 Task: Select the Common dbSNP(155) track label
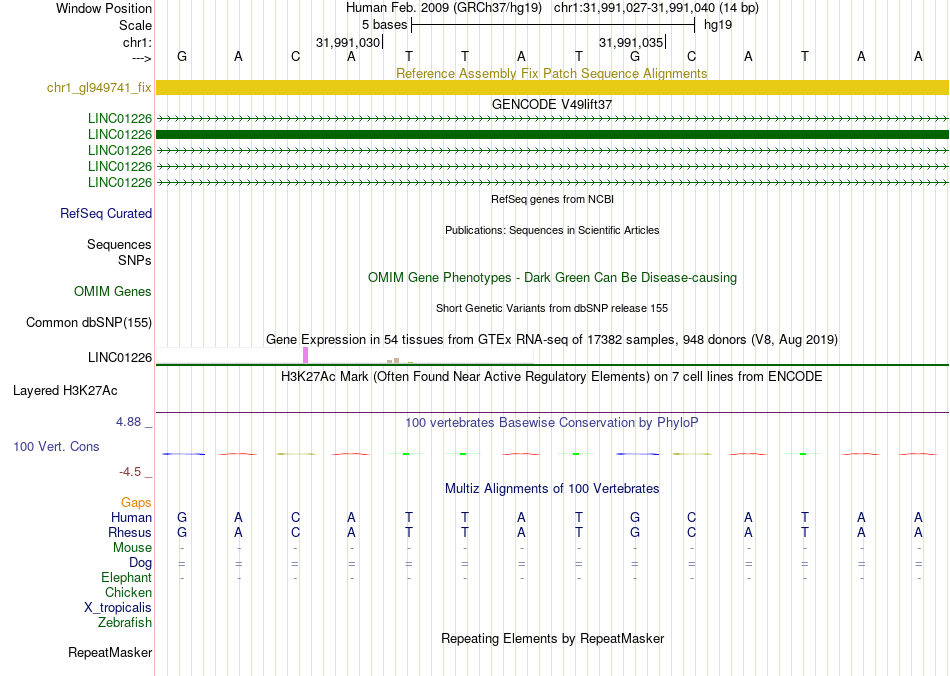point(89,322)
